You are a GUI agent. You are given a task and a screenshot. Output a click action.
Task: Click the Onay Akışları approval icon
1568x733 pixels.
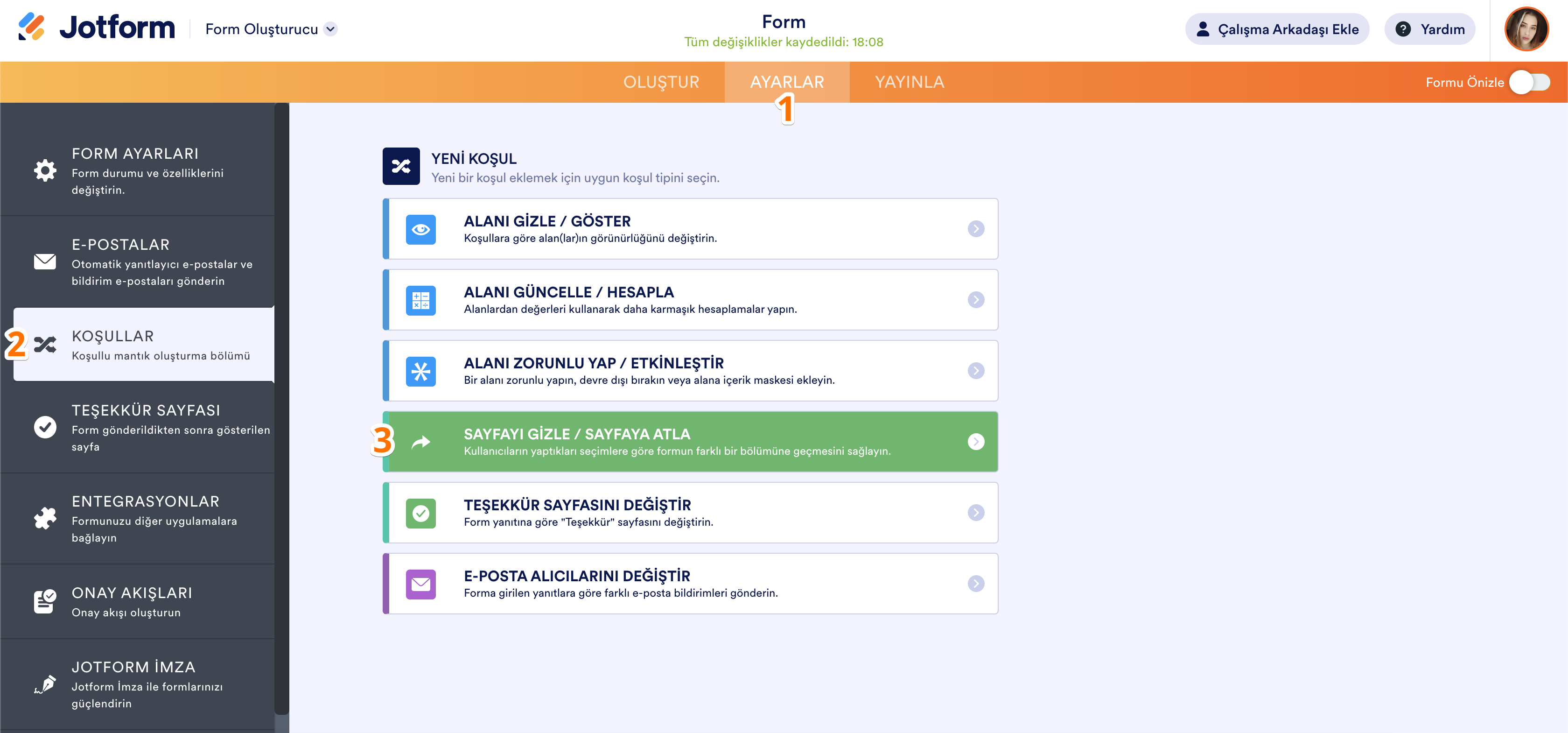pos(45,601)
